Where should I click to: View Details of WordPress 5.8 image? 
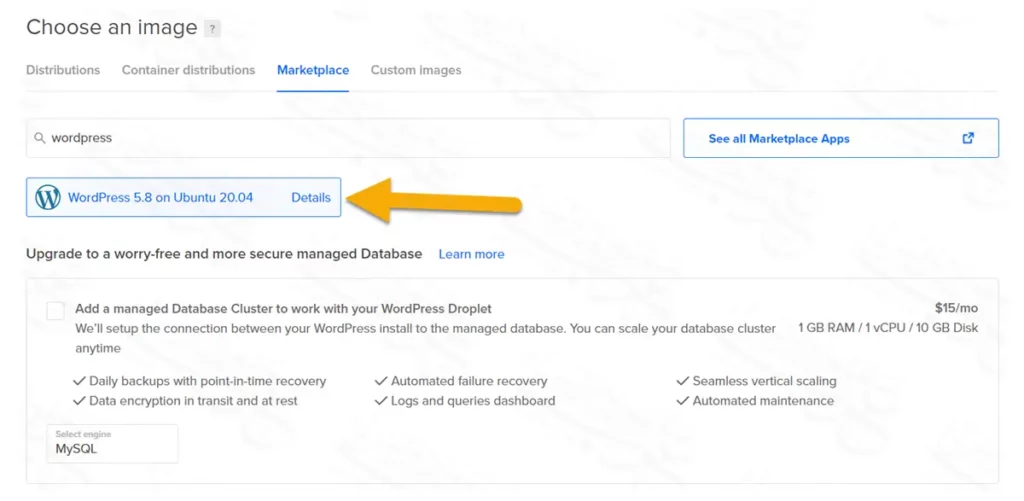click(x=311, y=198)
